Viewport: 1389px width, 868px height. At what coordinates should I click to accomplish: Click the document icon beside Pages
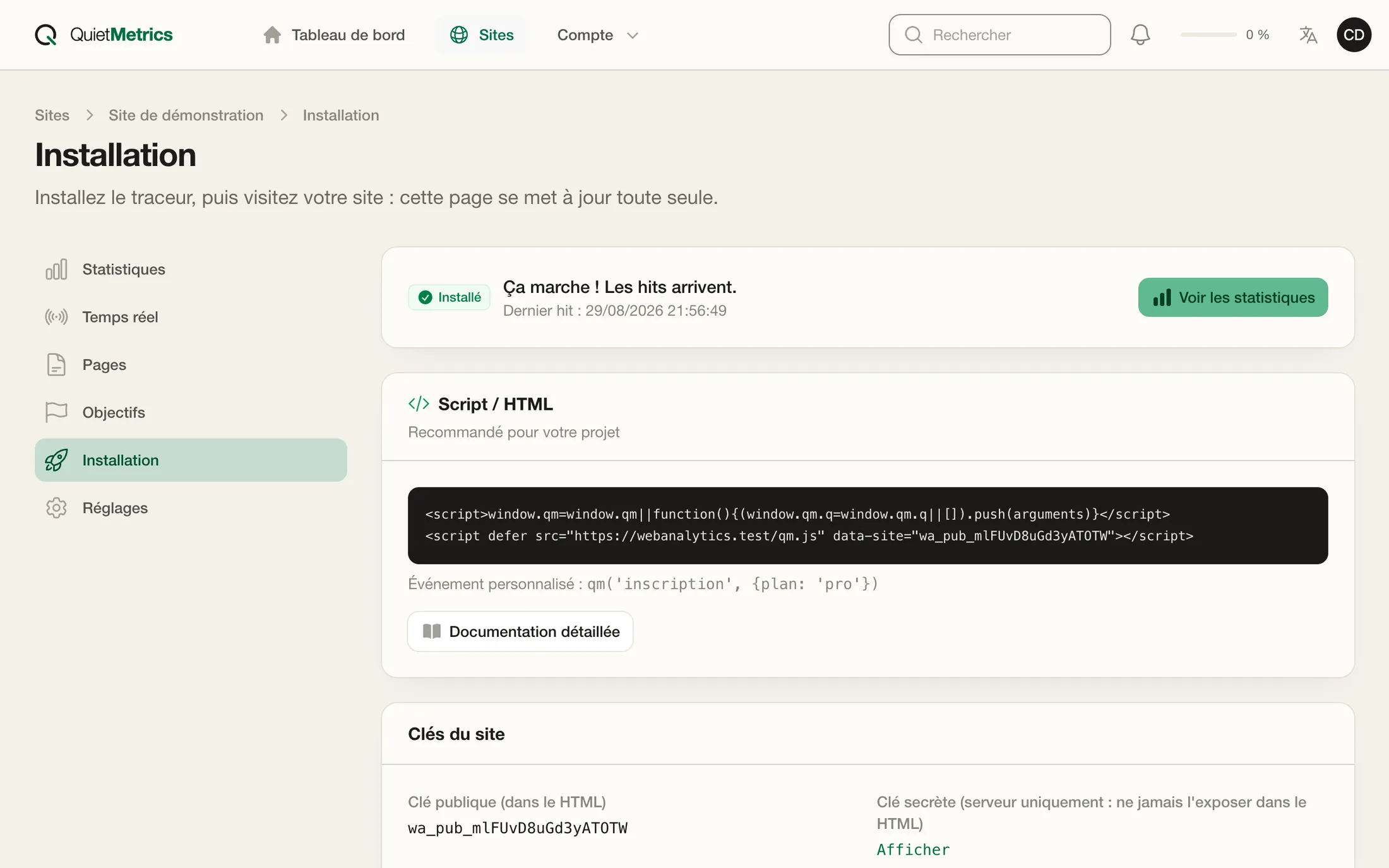pyautogui.click(x=56, y=365)
